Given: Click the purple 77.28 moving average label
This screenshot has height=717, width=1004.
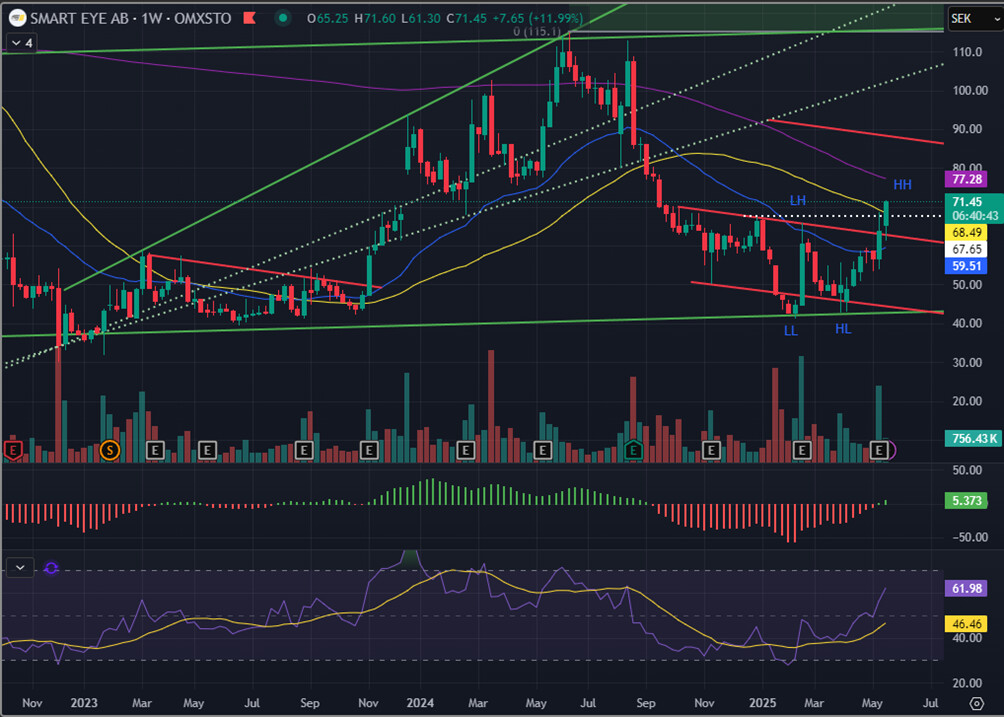Looking at the screenshot, I should tap(969, 180).
